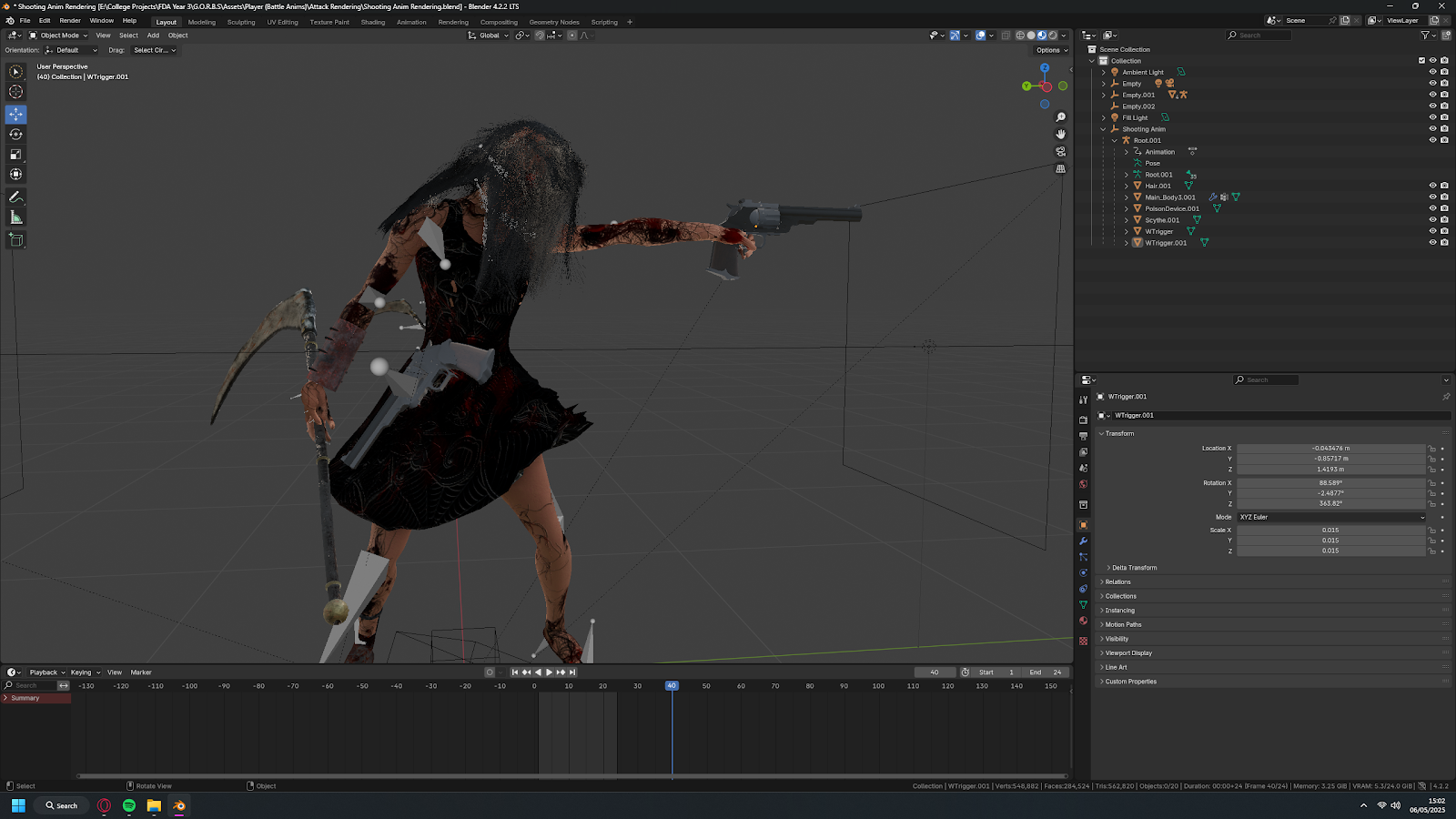Switch perspective/orthographic with grid icon
This screenshot has height=819, width=1456.
[x=1060, y=169]
